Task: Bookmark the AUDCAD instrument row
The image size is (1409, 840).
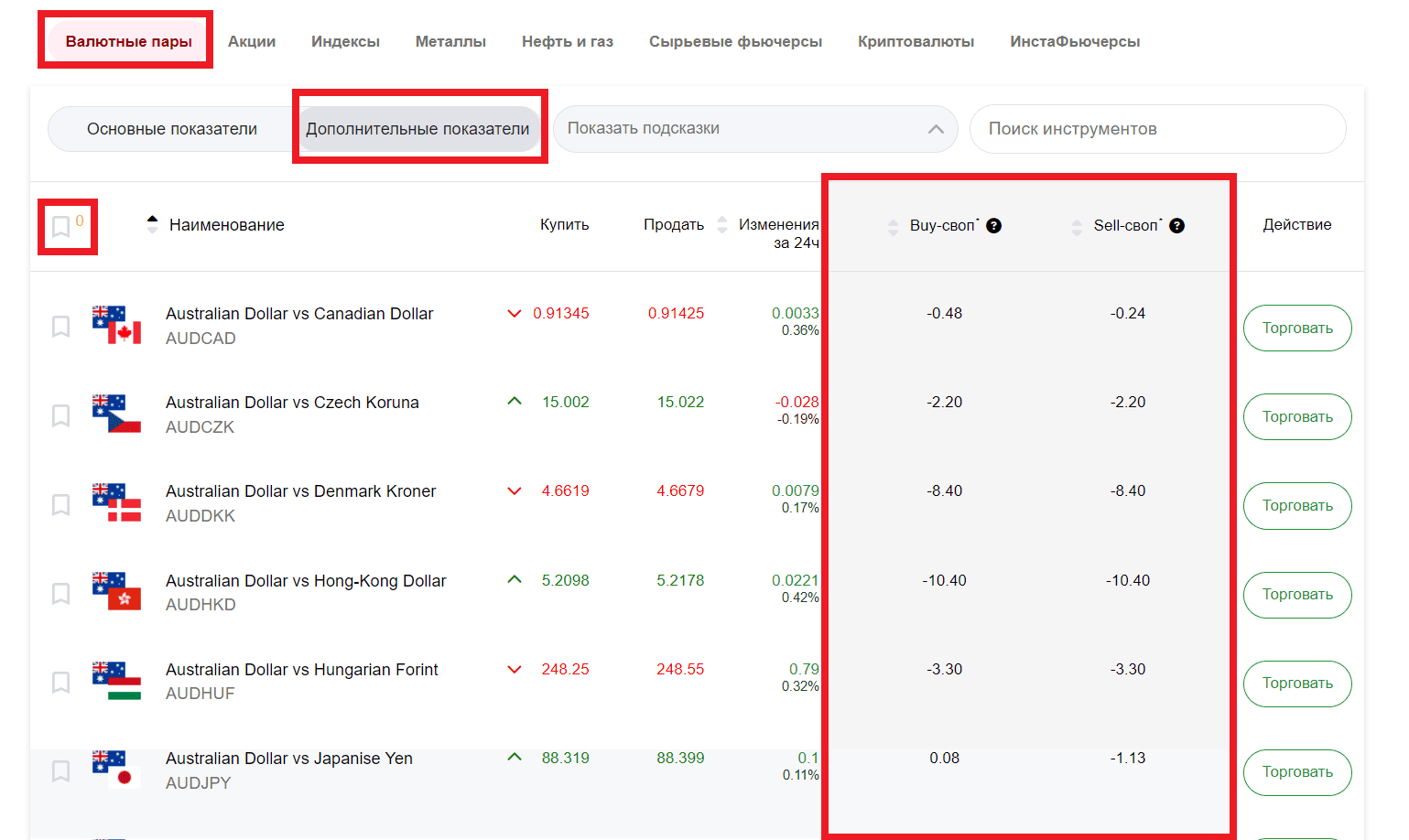Action: click(60, 327)
